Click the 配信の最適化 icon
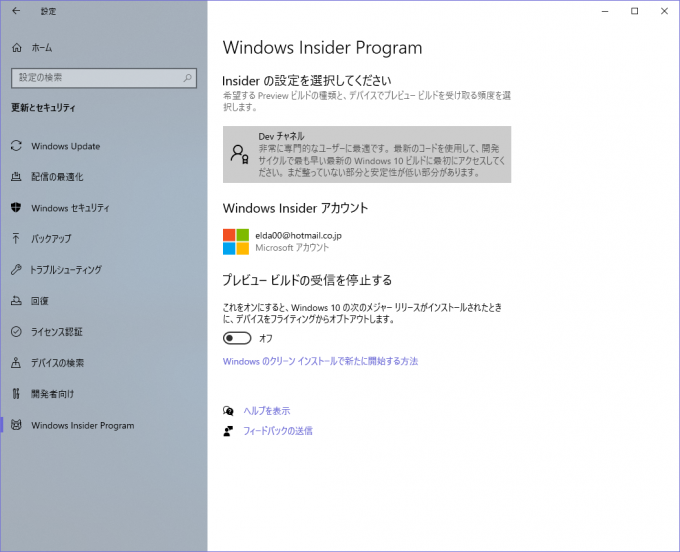 coord(16,176)
